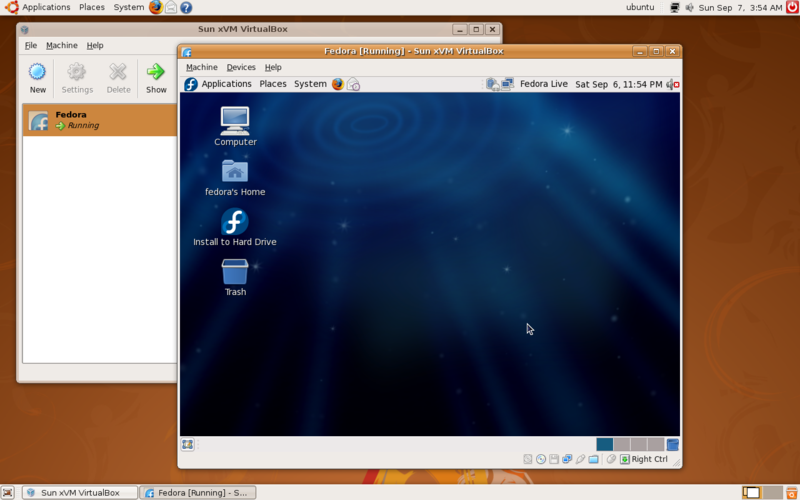
Task: Open the Trash icon on Fedora desktop
Action: click(235, 278)
